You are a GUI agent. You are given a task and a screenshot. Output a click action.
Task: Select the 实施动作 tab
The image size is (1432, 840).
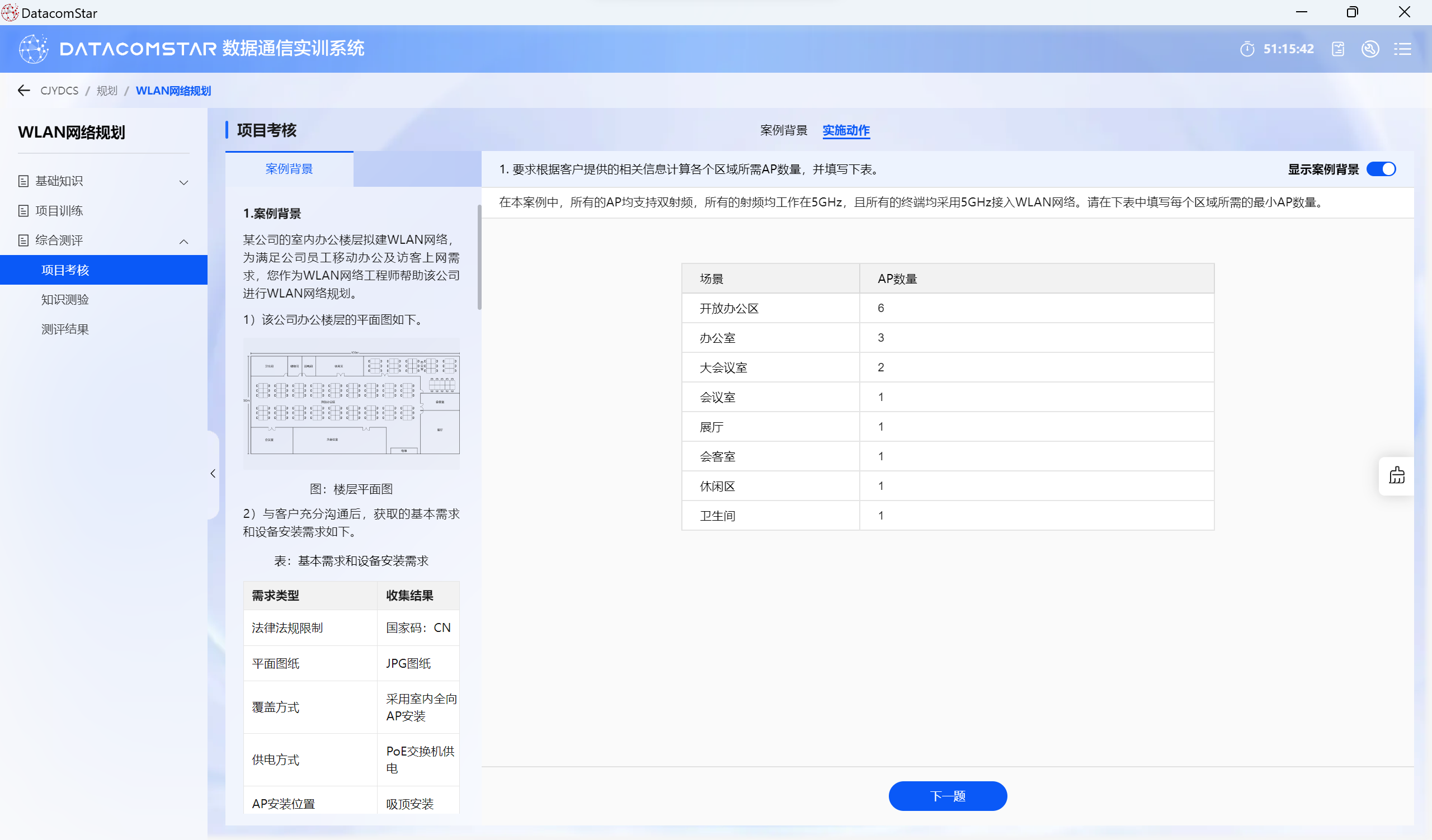(846, 130)
